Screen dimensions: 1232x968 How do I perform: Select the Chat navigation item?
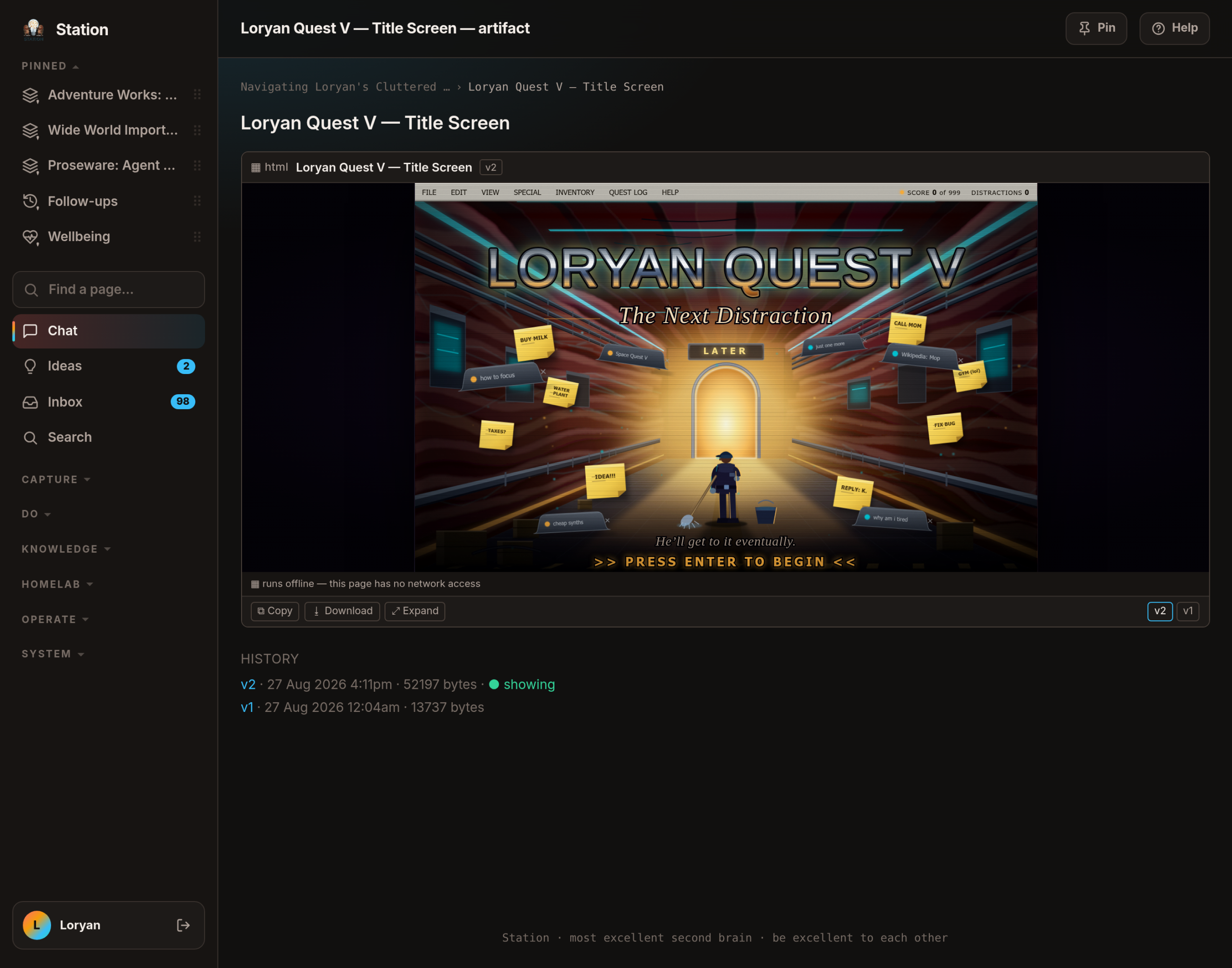pyautogui.click(x=108, y=331)
